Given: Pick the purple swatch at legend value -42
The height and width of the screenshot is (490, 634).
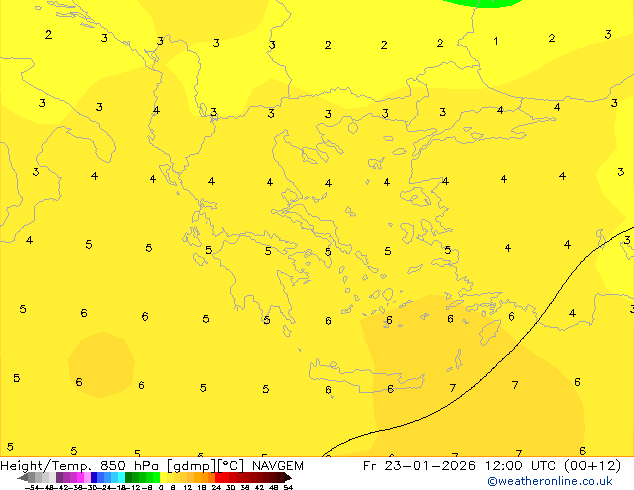Looking at the screenshot, I should click(x=59, y=477).
